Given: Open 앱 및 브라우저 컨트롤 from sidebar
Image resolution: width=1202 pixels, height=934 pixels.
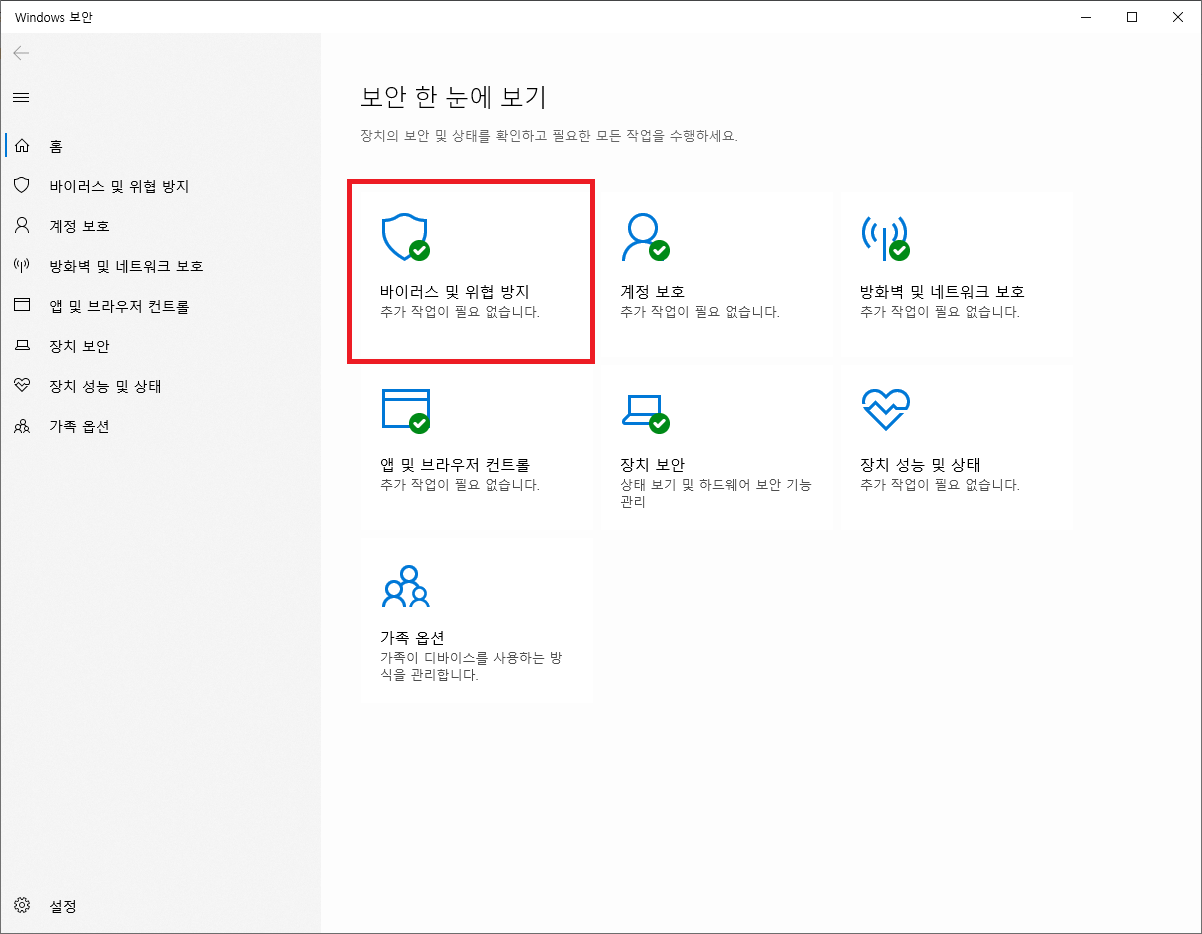Looking at the screenshot, I should click(x=160, y=306).
